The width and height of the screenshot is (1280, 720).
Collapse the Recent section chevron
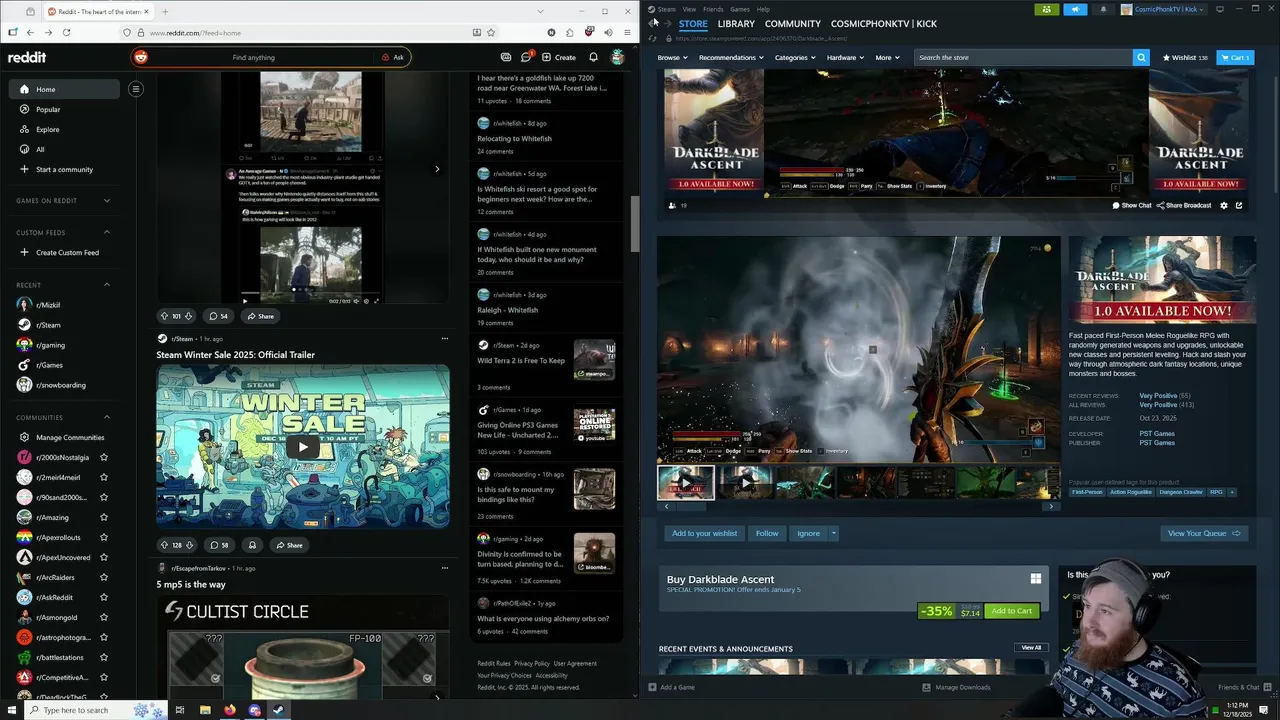click(x=107, y=285)
